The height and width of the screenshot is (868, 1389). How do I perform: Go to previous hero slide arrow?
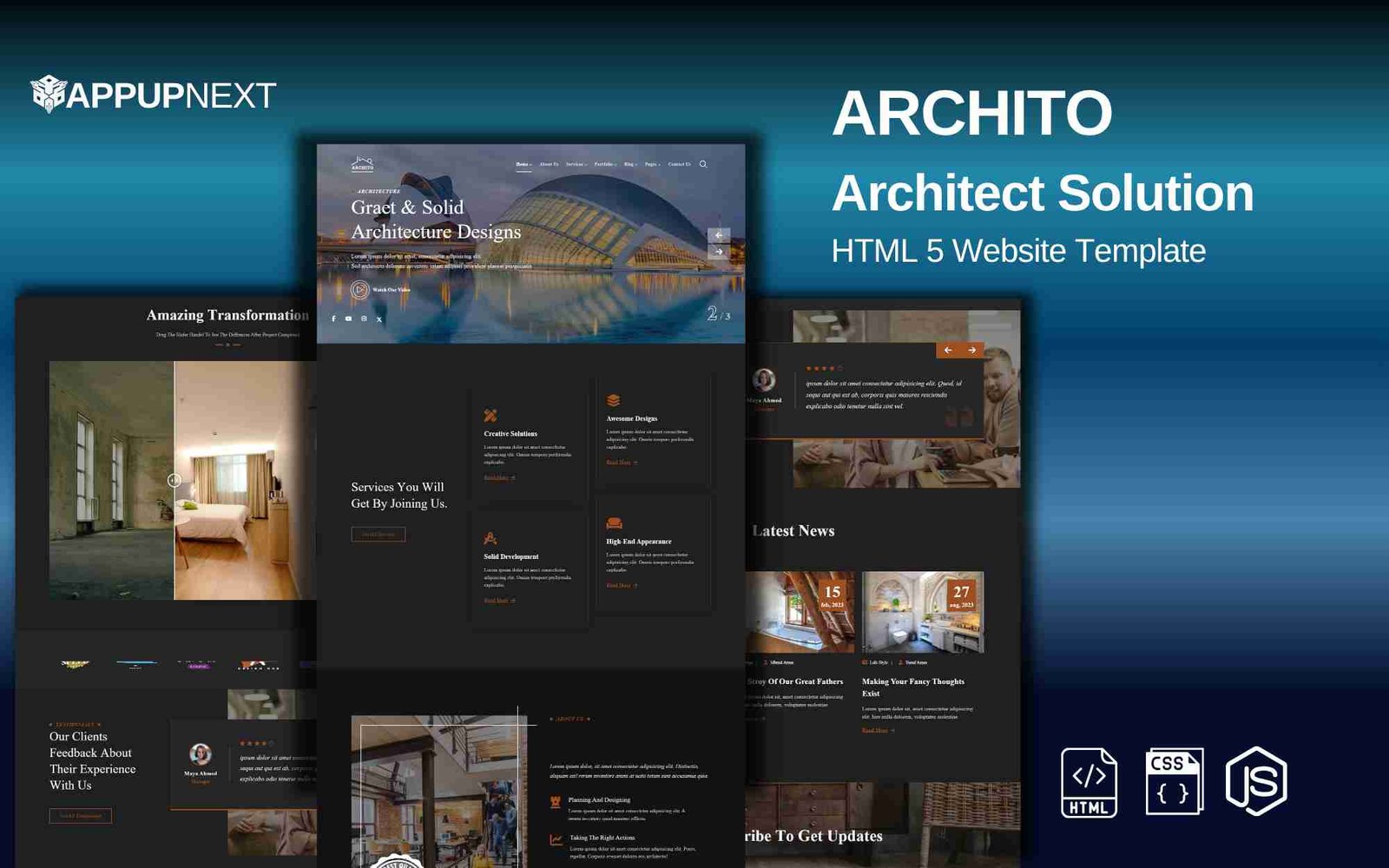pyautogui.click(x=719, y=235)
